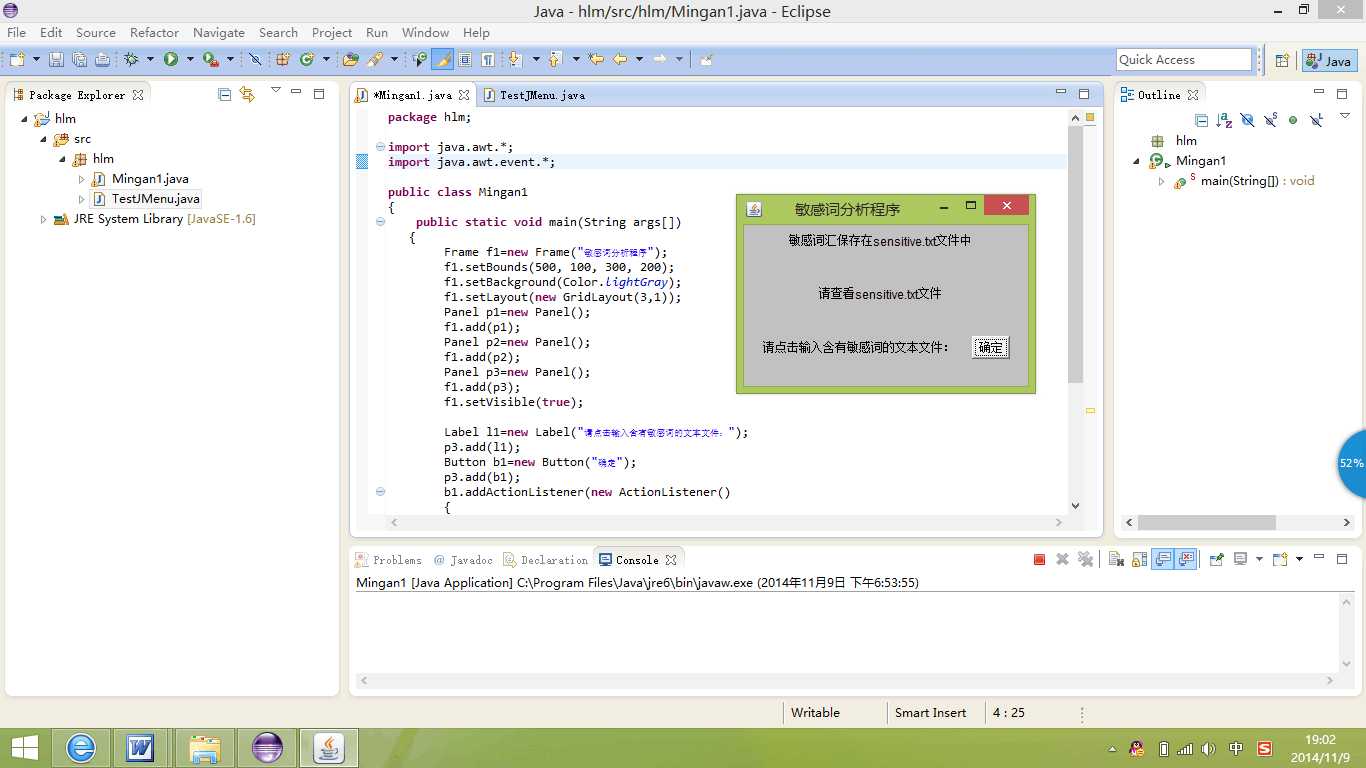Collapse the hlm project node

(x=24, y=119)
